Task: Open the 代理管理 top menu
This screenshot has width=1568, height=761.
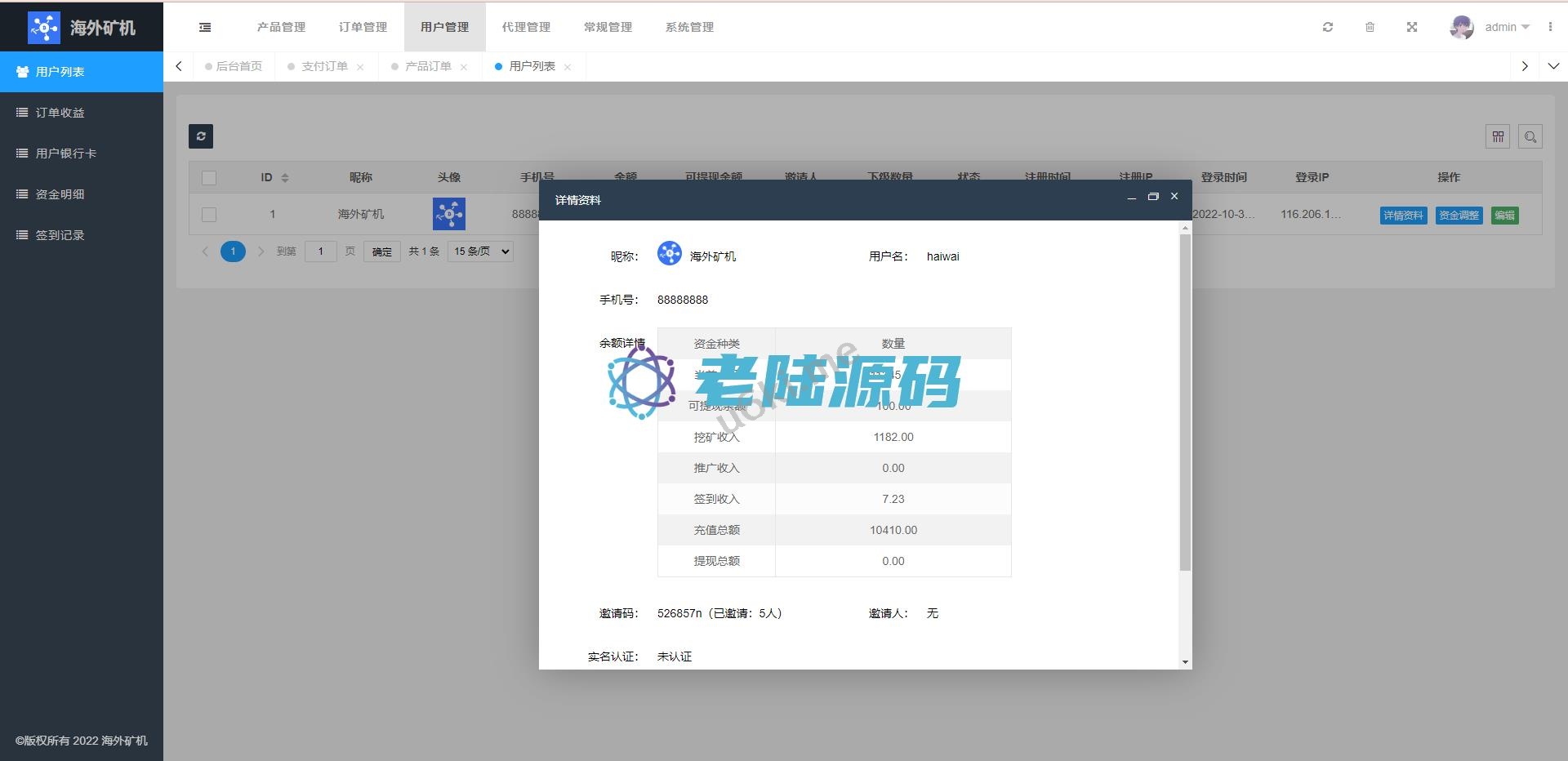Action: click(526, 27)
